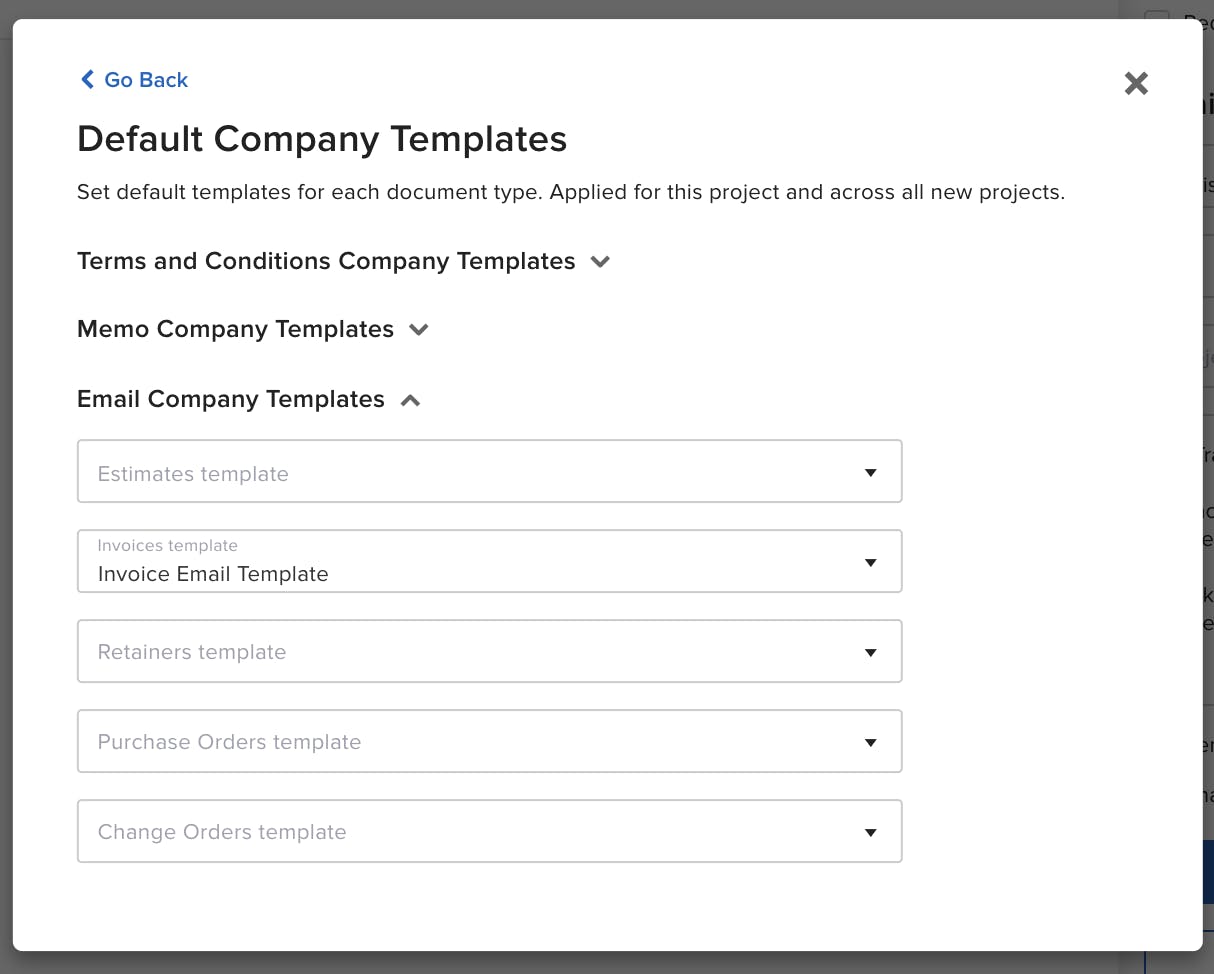Image resolution: width=1214 pixels, height=974 pixels.
Task: Click the collapse chevron beside Email Company Templates
Action: point(409,399)
